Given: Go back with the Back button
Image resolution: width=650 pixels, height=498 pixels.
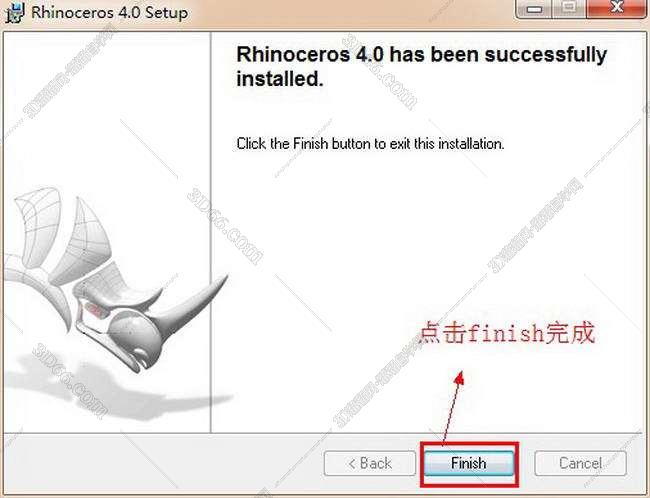Looking at the screenshot, I should click(370, 463).
